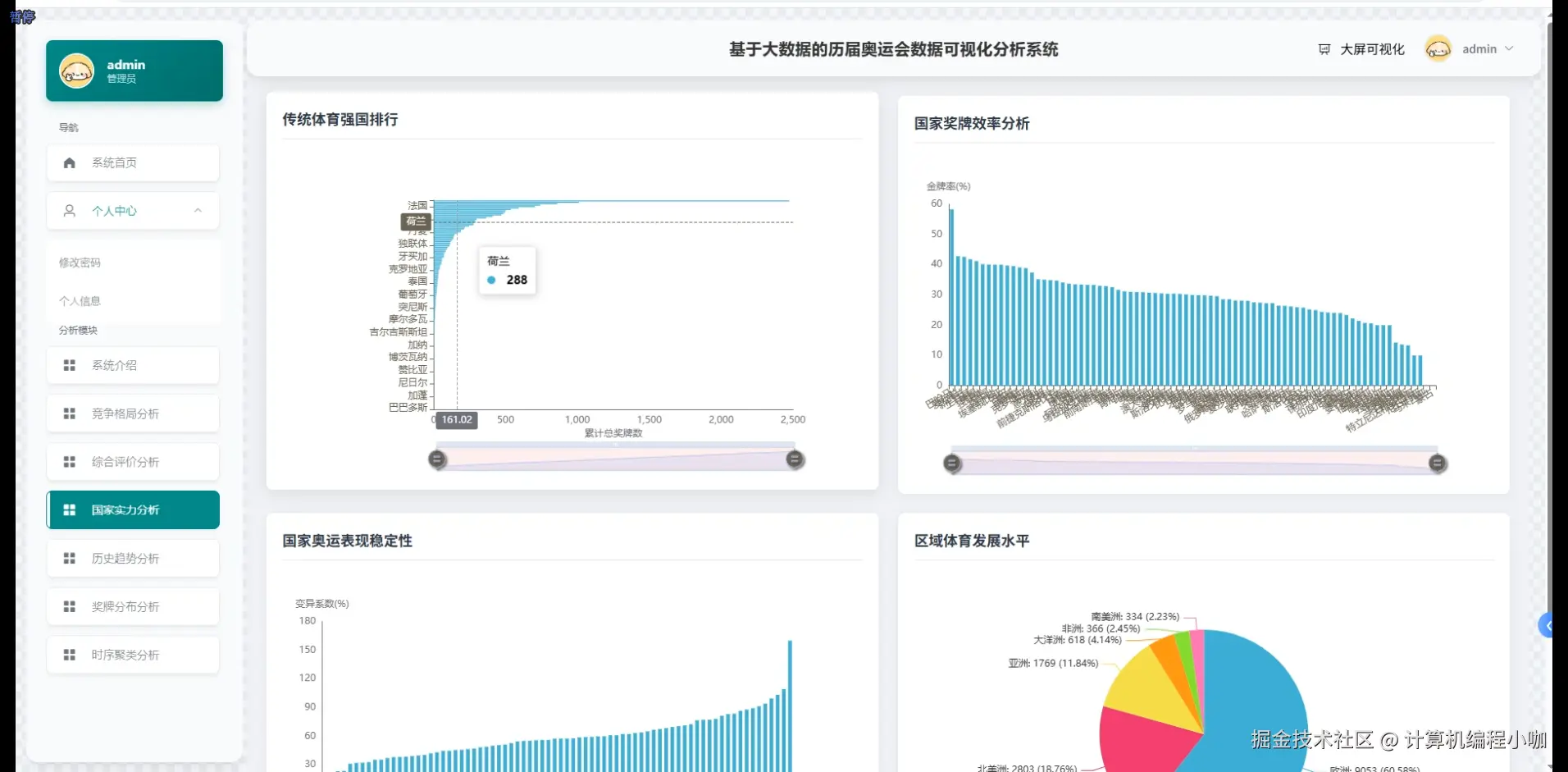
Task: Select the active 国家实力分析 item
Action: (x=133, y=510)
